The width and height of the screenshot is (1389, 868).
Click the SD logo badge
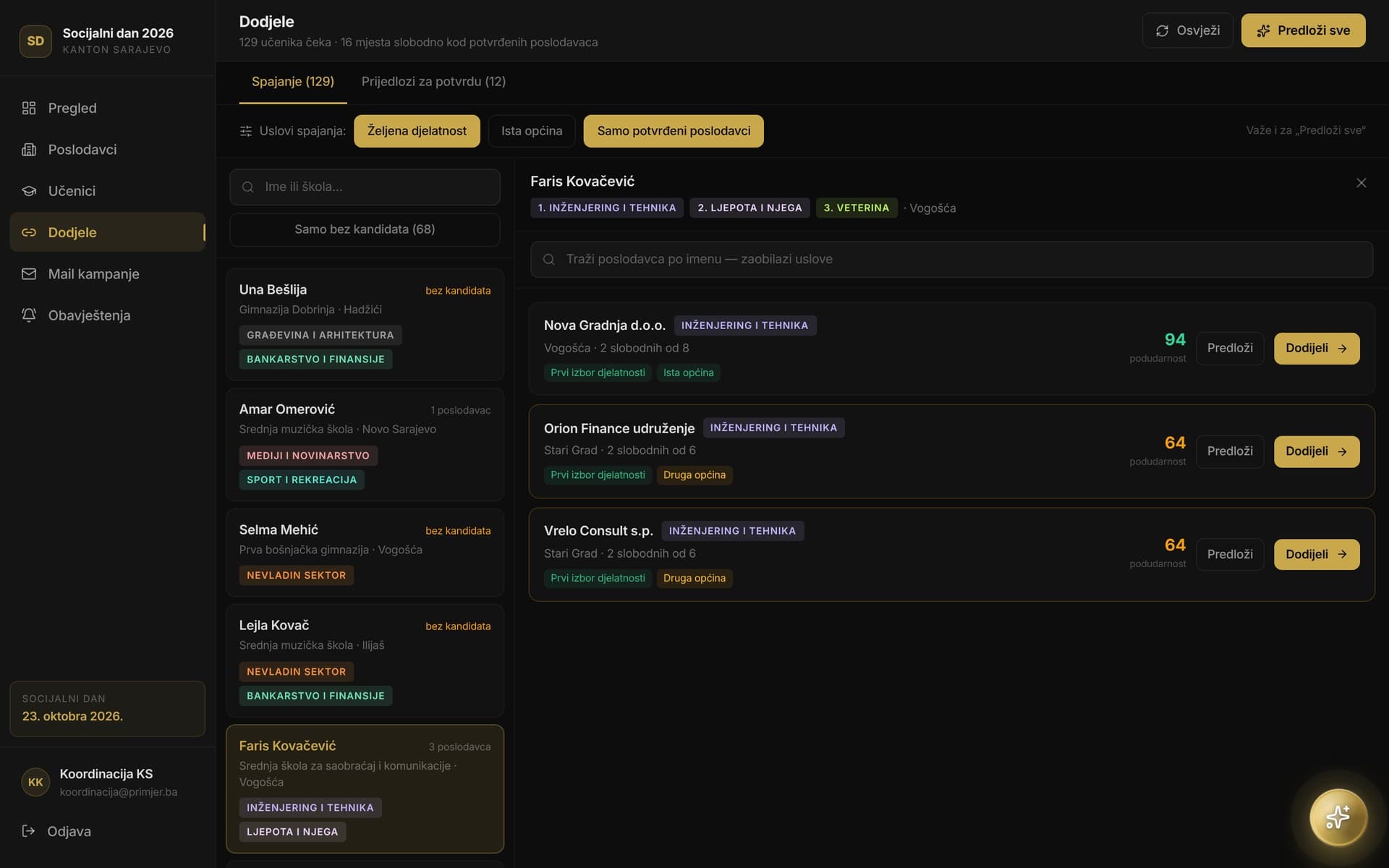click(x=35, y=41)
